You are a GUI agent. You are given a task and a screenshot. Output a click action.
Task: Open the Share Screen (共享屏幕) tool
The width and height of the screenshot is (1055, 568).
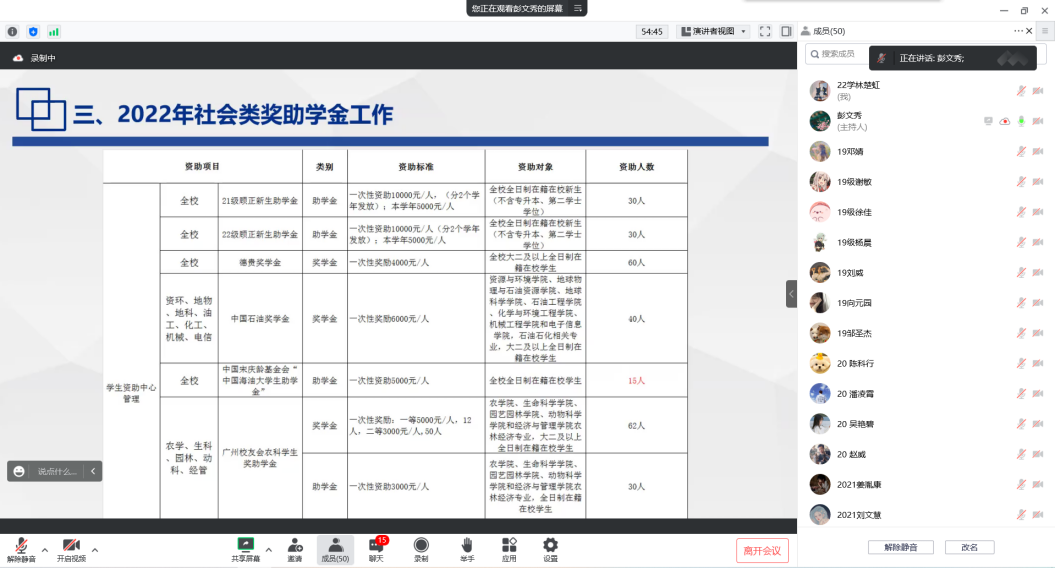pyautogui.click(x=245, y=545)
